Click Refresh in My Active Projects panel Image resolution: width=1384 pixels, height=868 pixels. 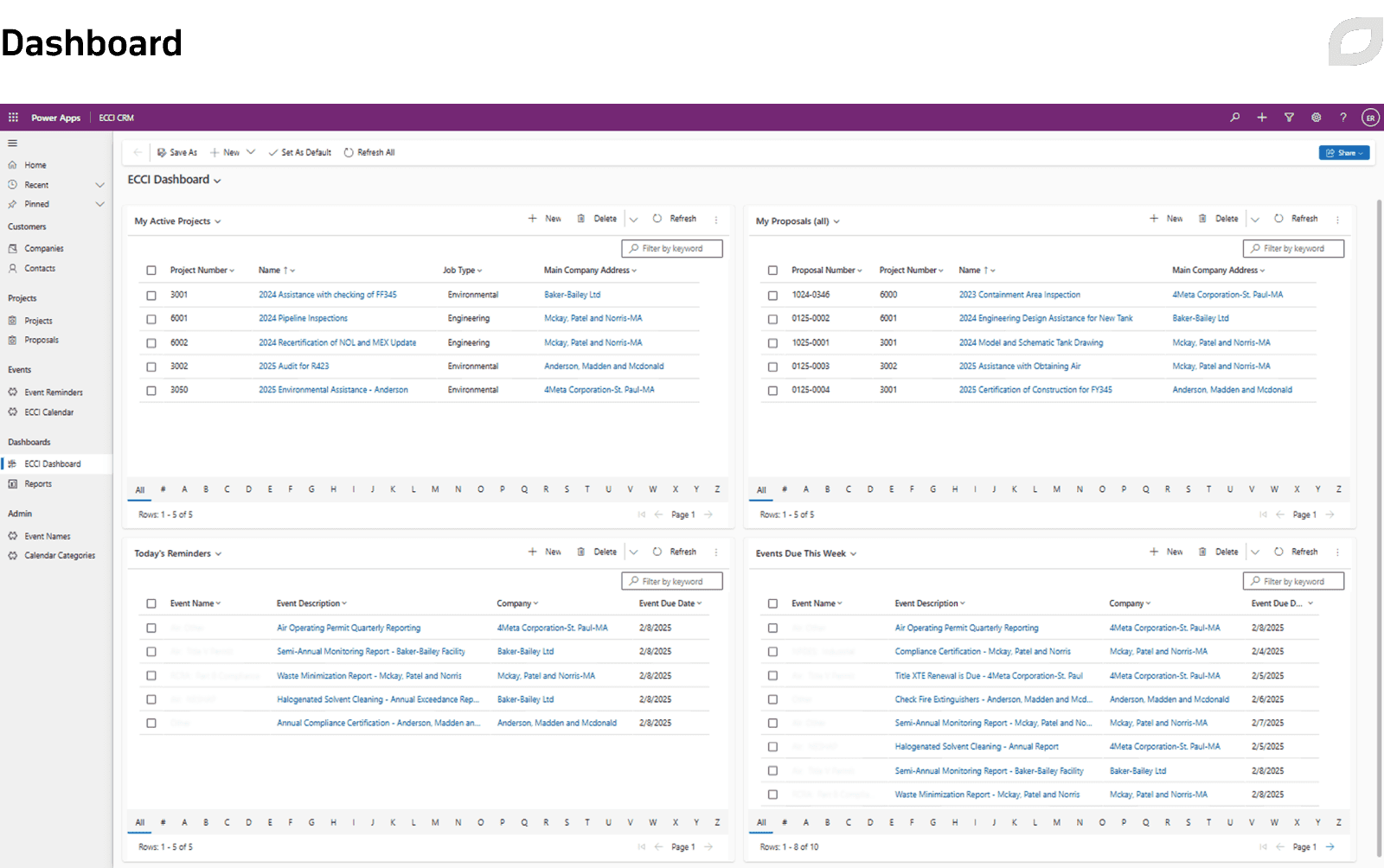675,219
